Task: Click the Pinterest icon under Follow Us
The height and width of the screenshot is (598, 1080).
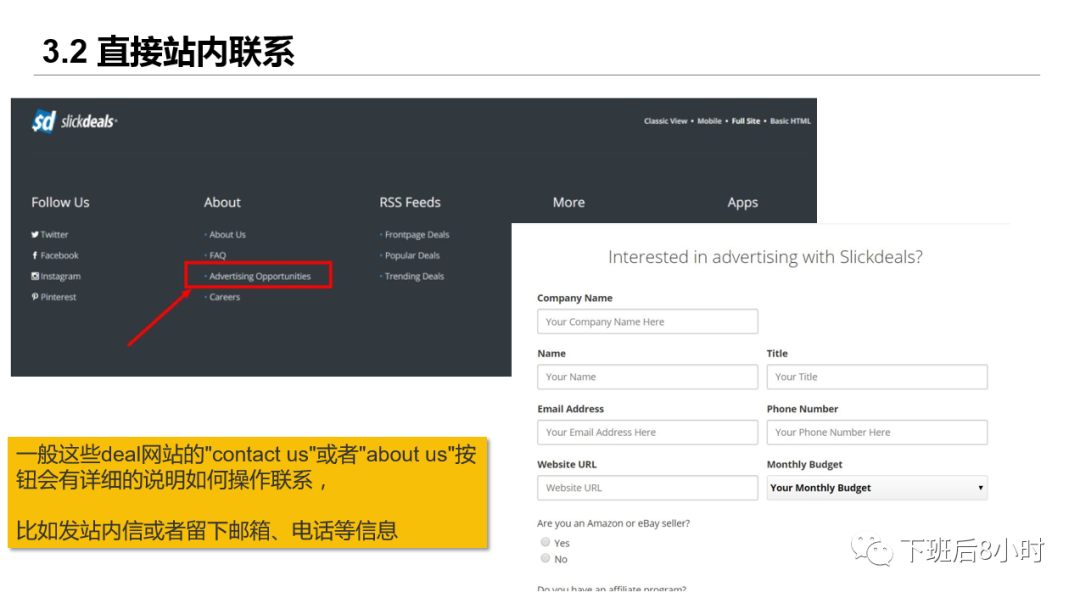Action: coord(36,297)
